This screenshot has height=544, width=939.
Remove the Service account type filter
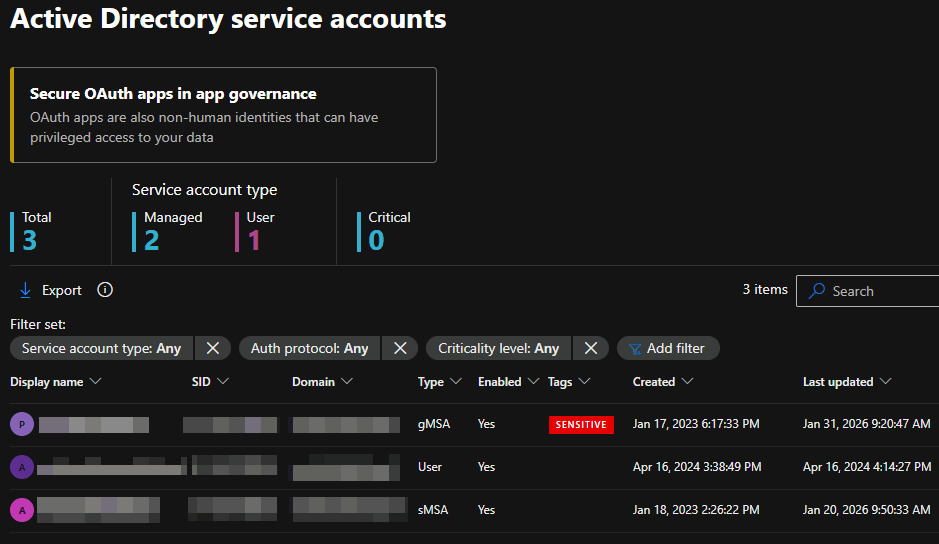[x=212, y=348]
